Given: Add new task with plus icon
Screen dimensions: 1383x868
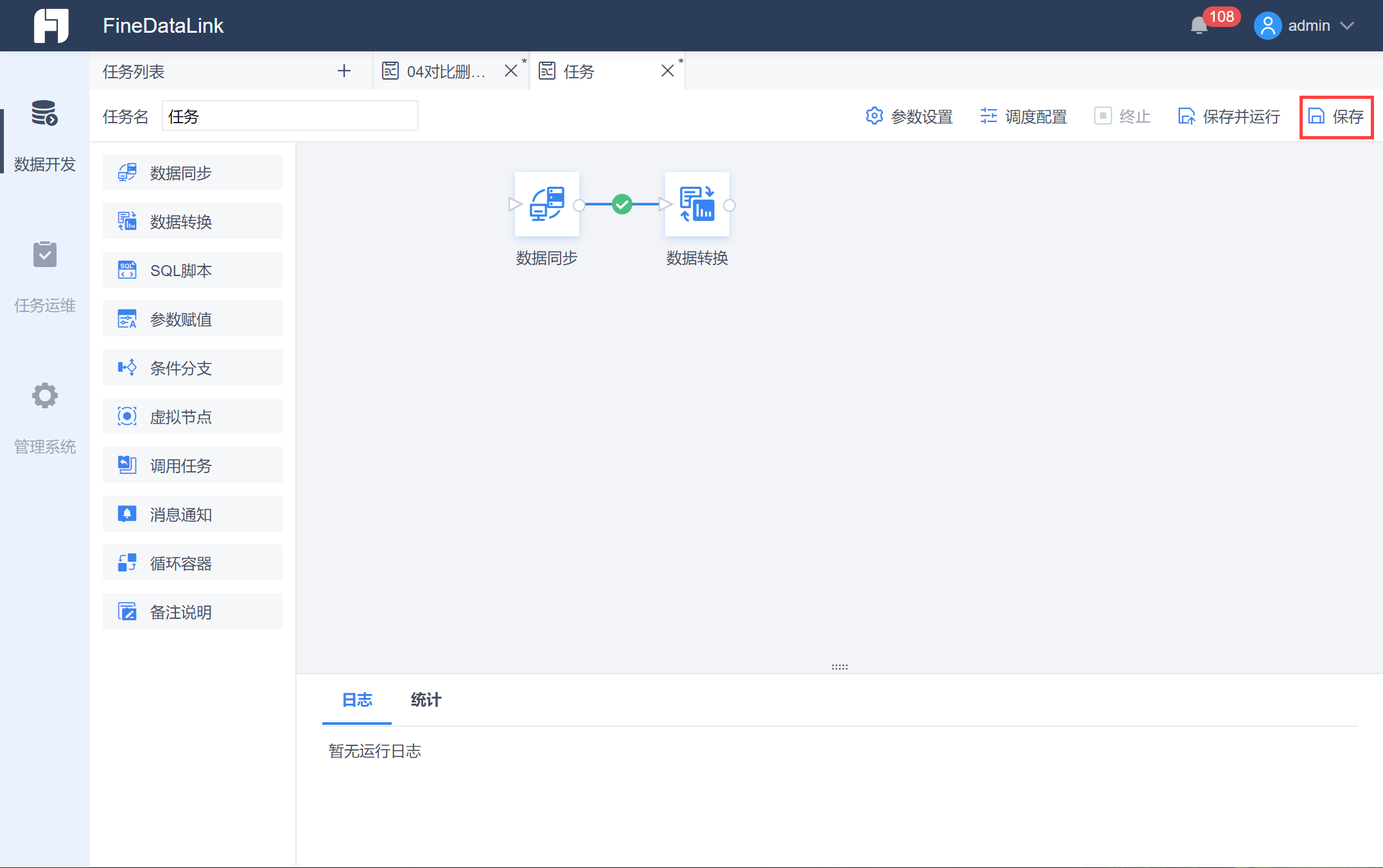Looking at the screenshot, I should [x=344, y=71].
